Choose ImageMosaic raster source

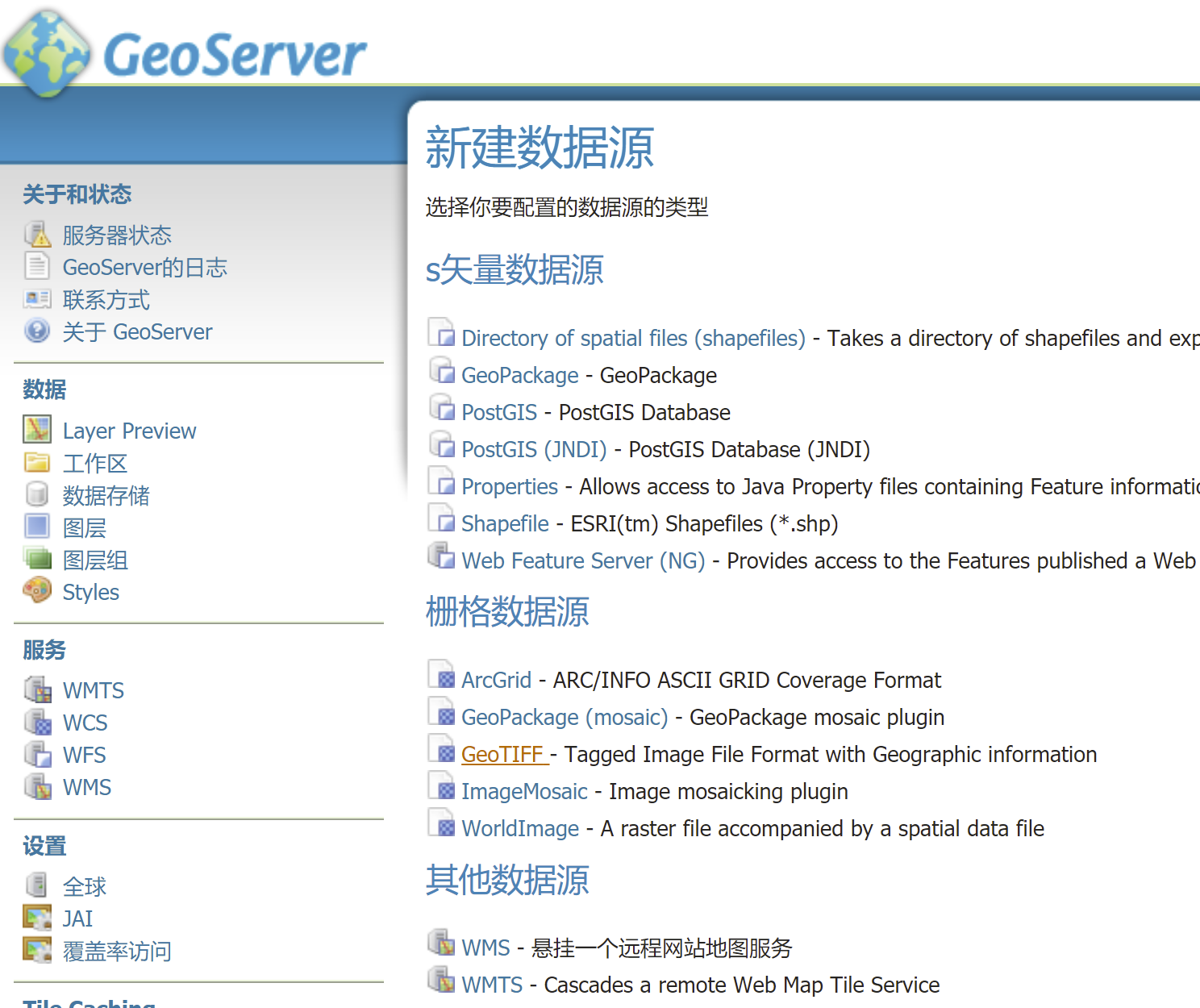pos(524,792)
